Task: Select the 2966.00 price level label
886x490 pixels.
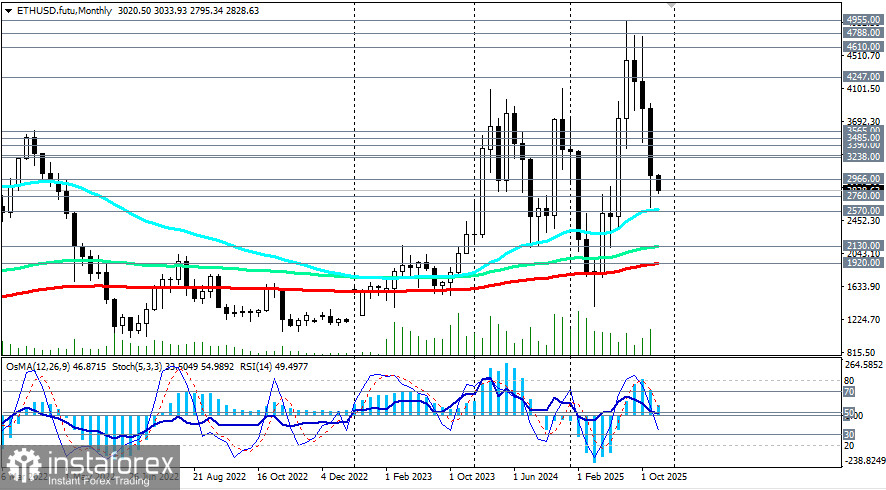Action: (x=863, y=179)
